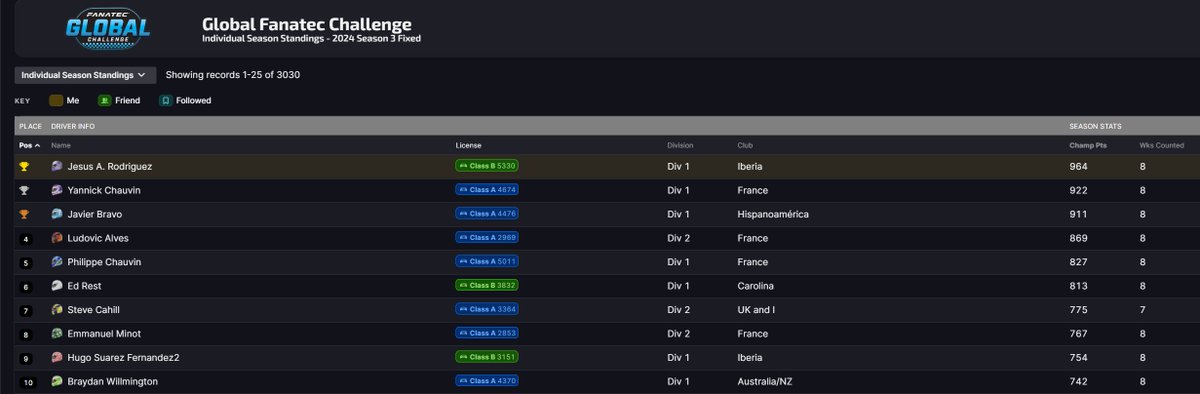Image resolution: width=1200 pixels, height=394 pixels.
Task: Sort by the Wks Counted column header
Action: (x=1161, y=146)
